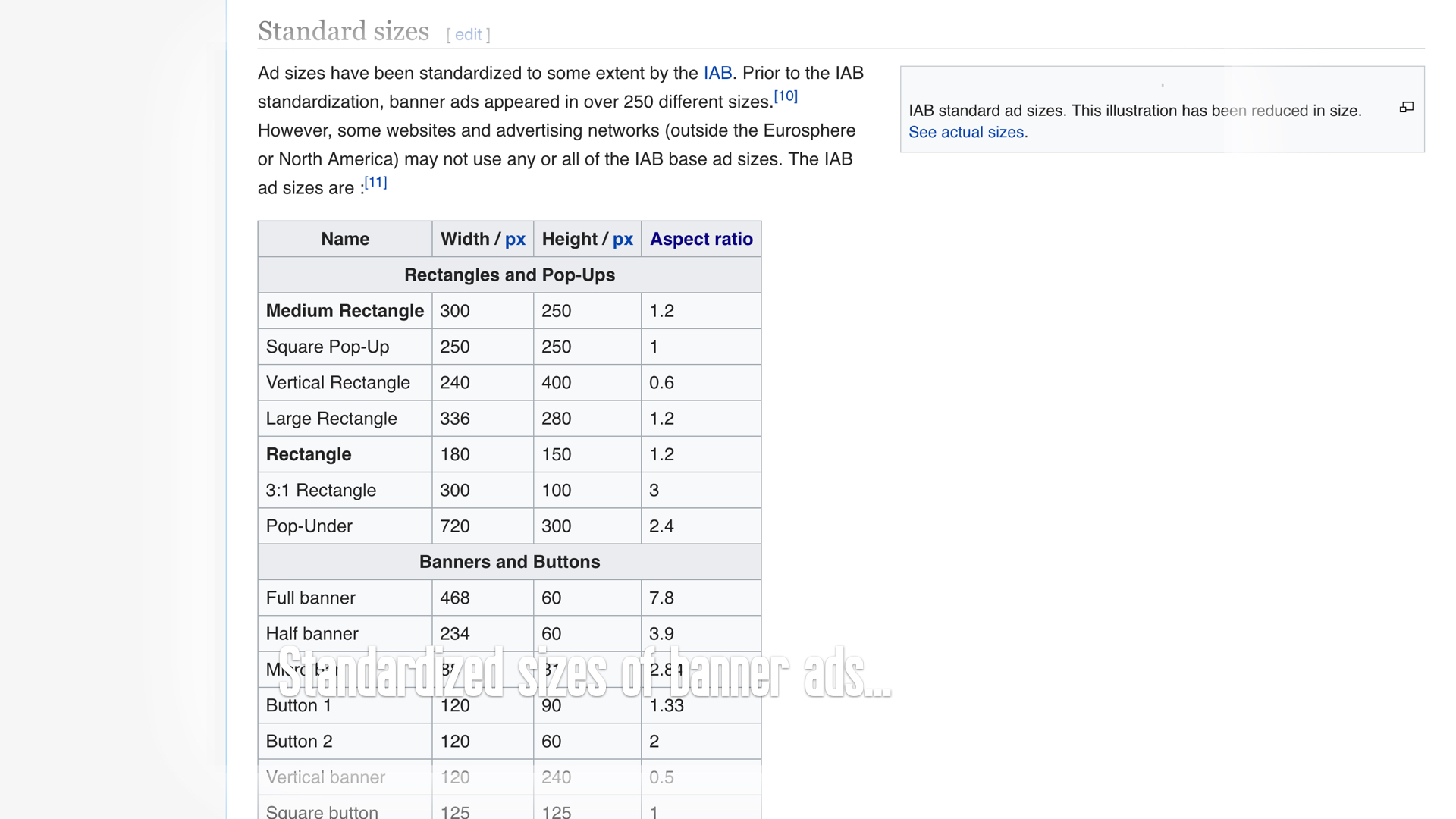Click the Rectangles and Pop-Ups section header
The height and width of the screenshot is (819, 1456).
[x=510, y=275]
